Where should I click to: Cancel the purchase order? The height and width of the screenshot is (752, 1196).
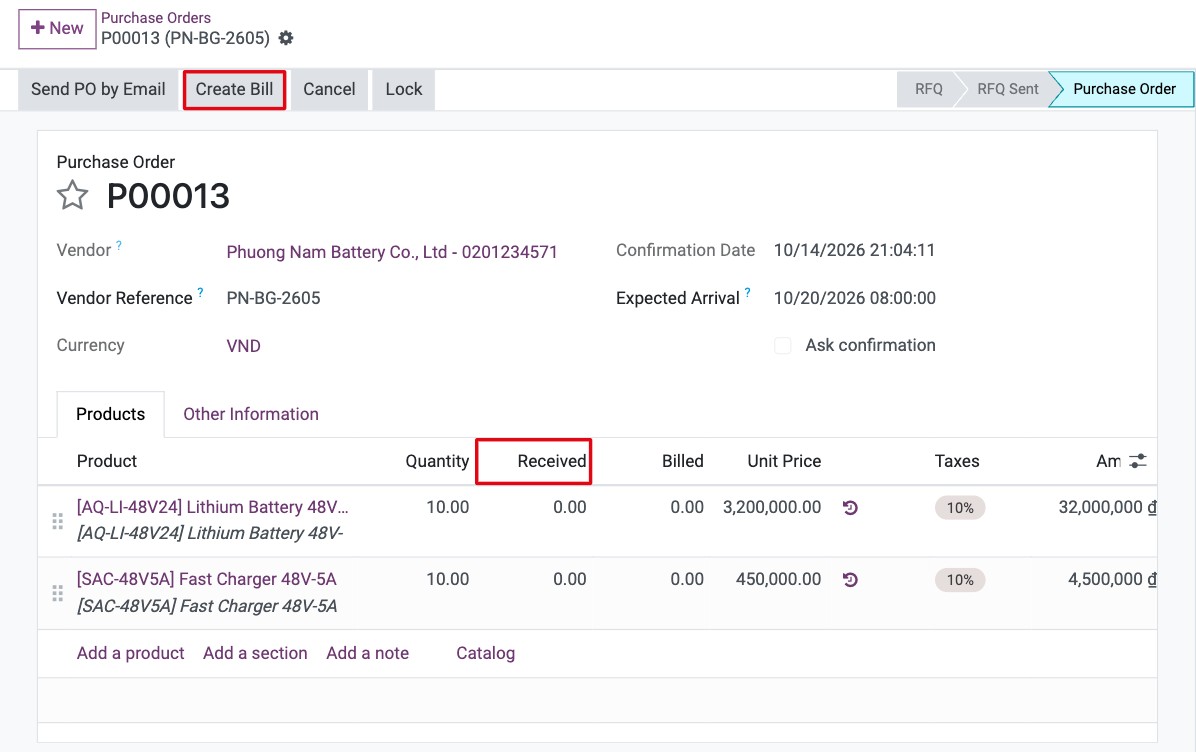[x=330, y=89]
